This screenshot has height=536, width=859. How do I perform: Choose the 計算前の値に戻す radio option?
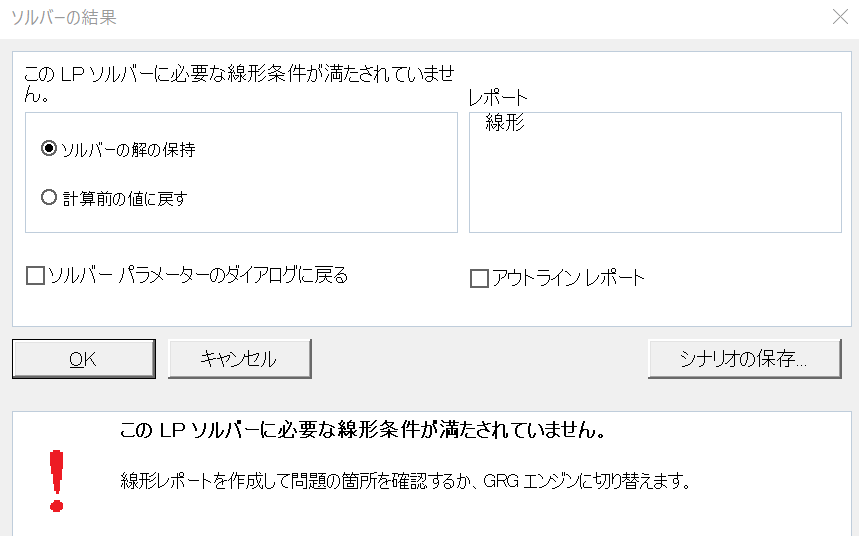[49, 198]
